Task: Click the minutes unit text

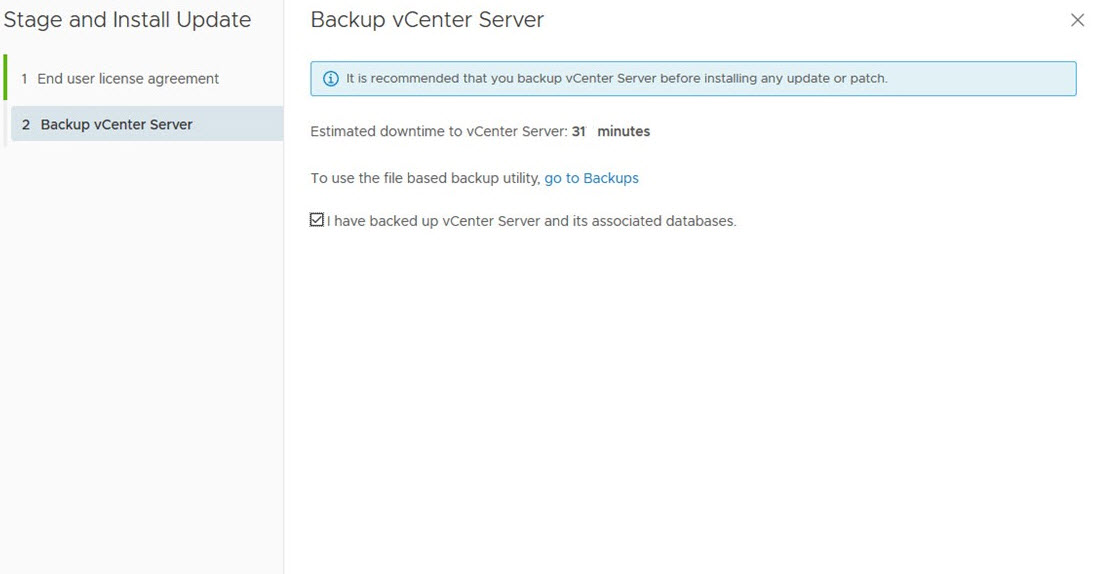Action: (x=623, y=132)
